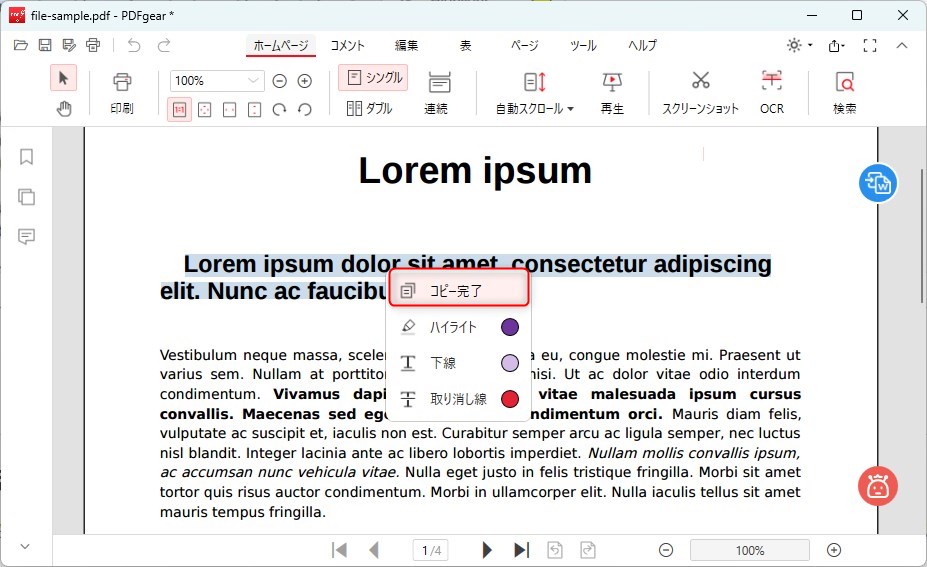Switch to the 編集 tab
The height and width of the screenshot is (567, 927).
coord(406,46)
